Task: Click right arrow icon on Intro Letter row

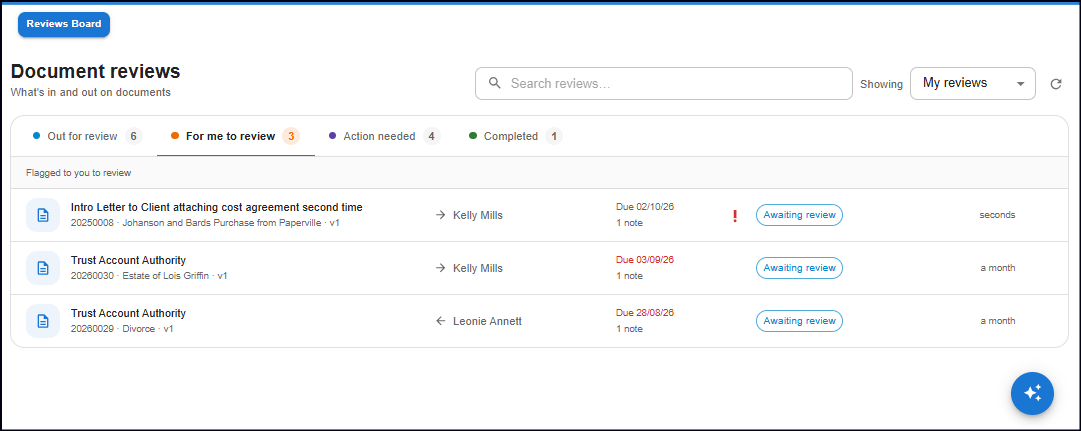Action: click(441, 215)
